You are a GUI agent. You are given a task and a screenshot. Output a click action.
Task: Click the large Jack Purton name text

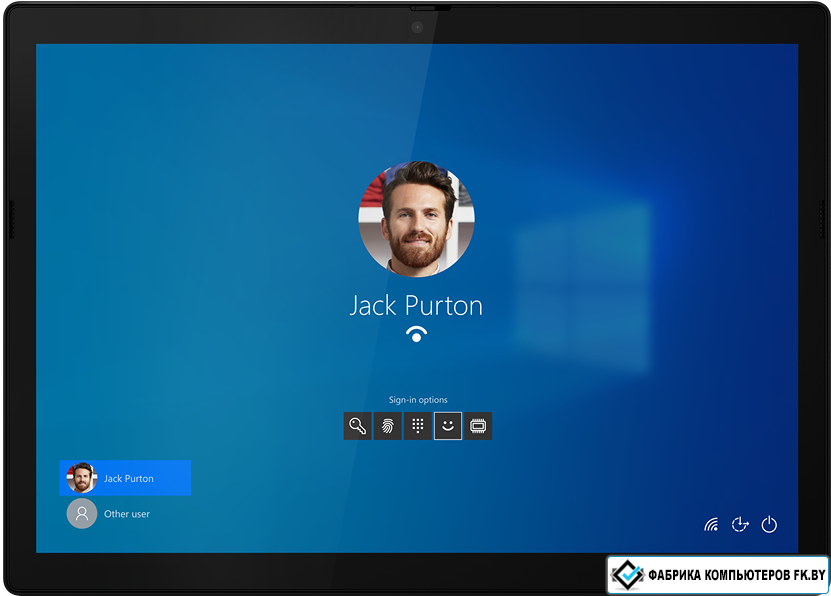tap(416, 306)
